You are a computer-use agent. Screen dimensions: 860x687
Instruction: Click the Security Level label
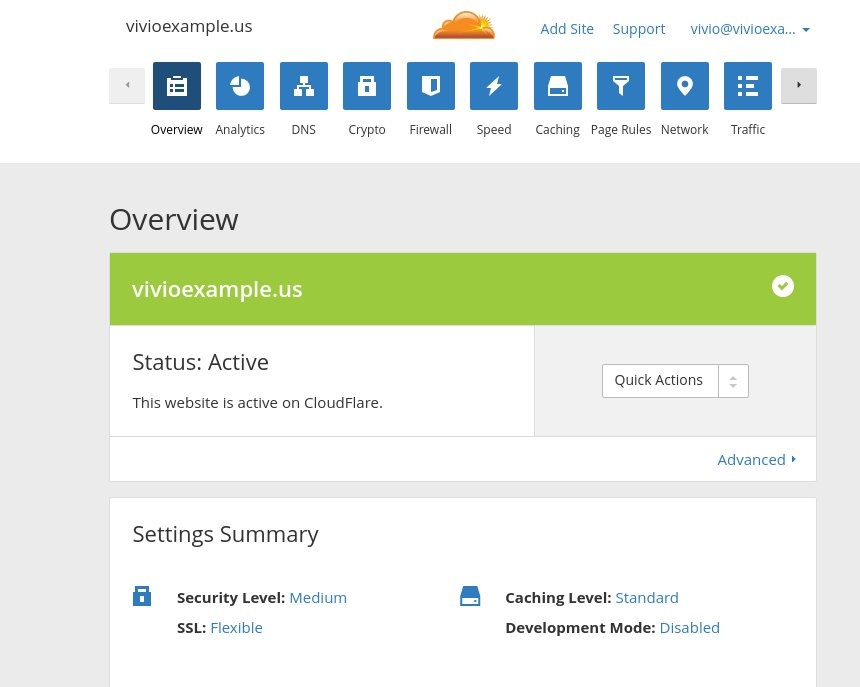(231, 598)
